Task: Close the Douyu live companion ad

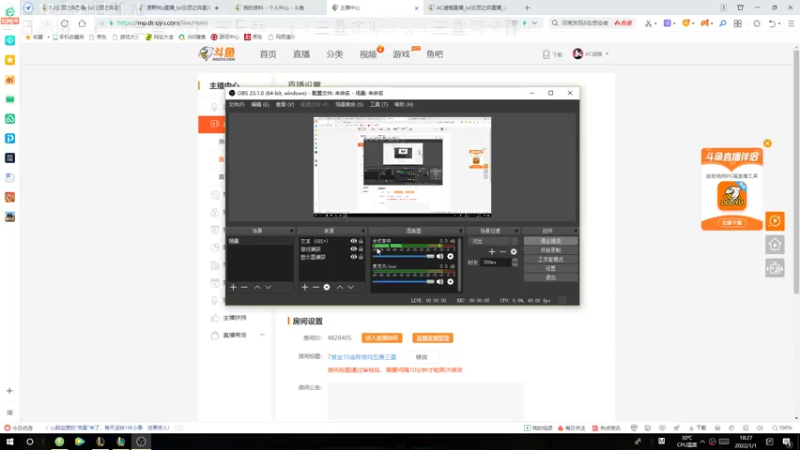Action: [767, 143]
